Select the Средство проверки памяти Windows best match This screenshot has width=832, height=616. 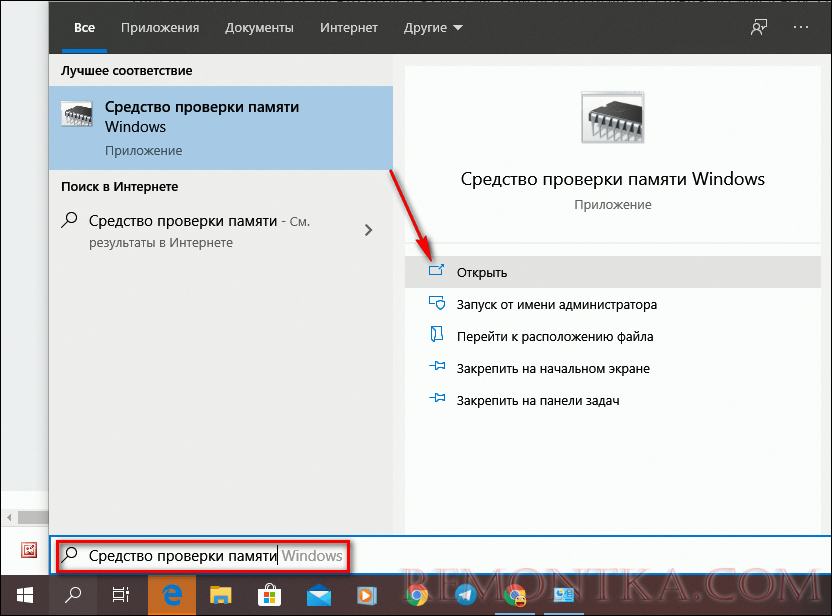pos(221,128)
